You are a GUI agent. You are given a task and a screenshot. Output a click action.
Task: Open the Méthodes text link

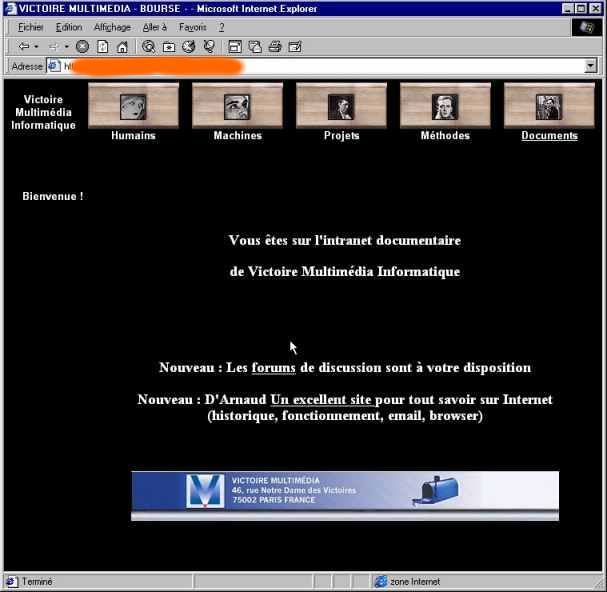445,136
